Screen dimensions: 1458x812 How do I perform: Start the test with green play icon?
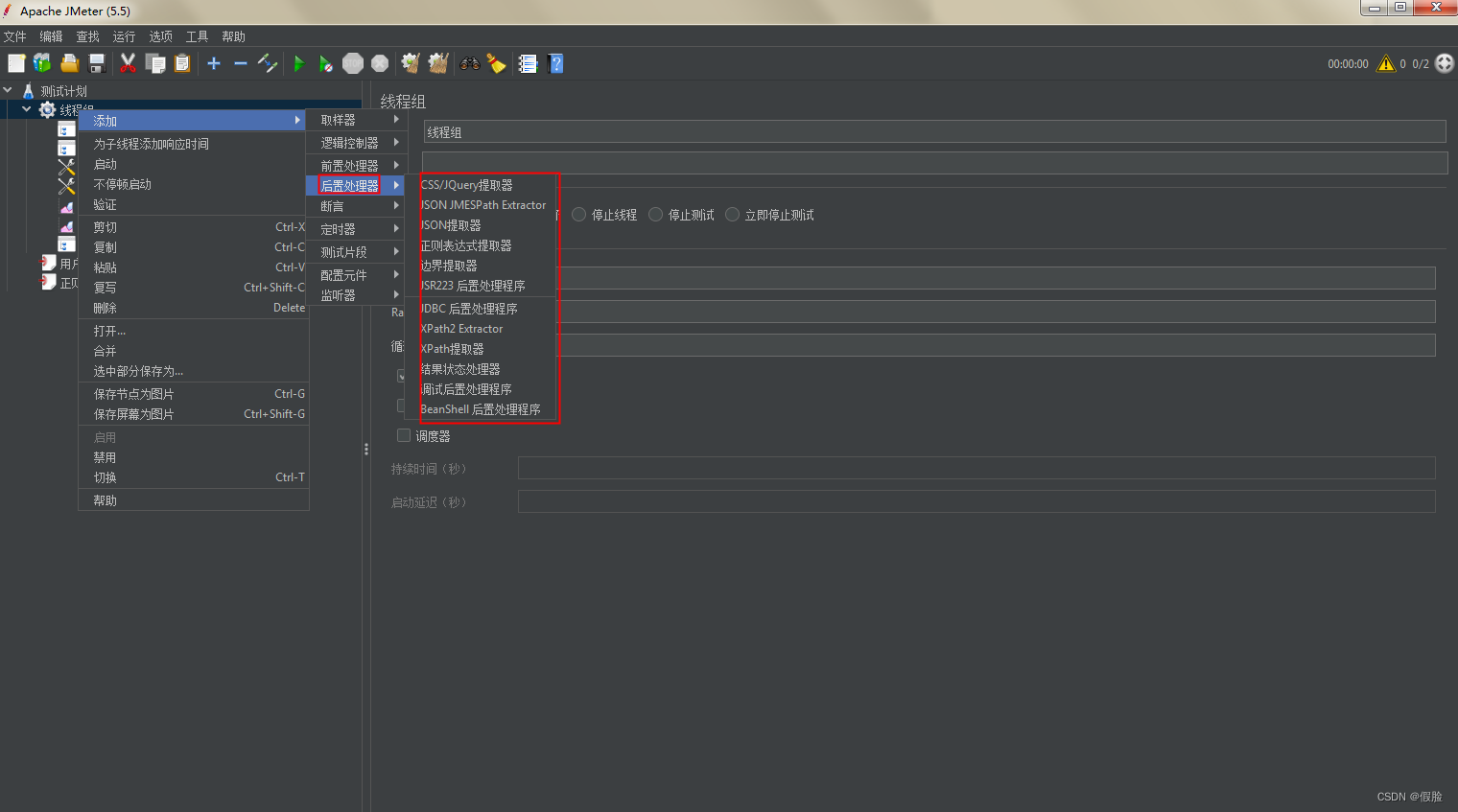(299, 63)
